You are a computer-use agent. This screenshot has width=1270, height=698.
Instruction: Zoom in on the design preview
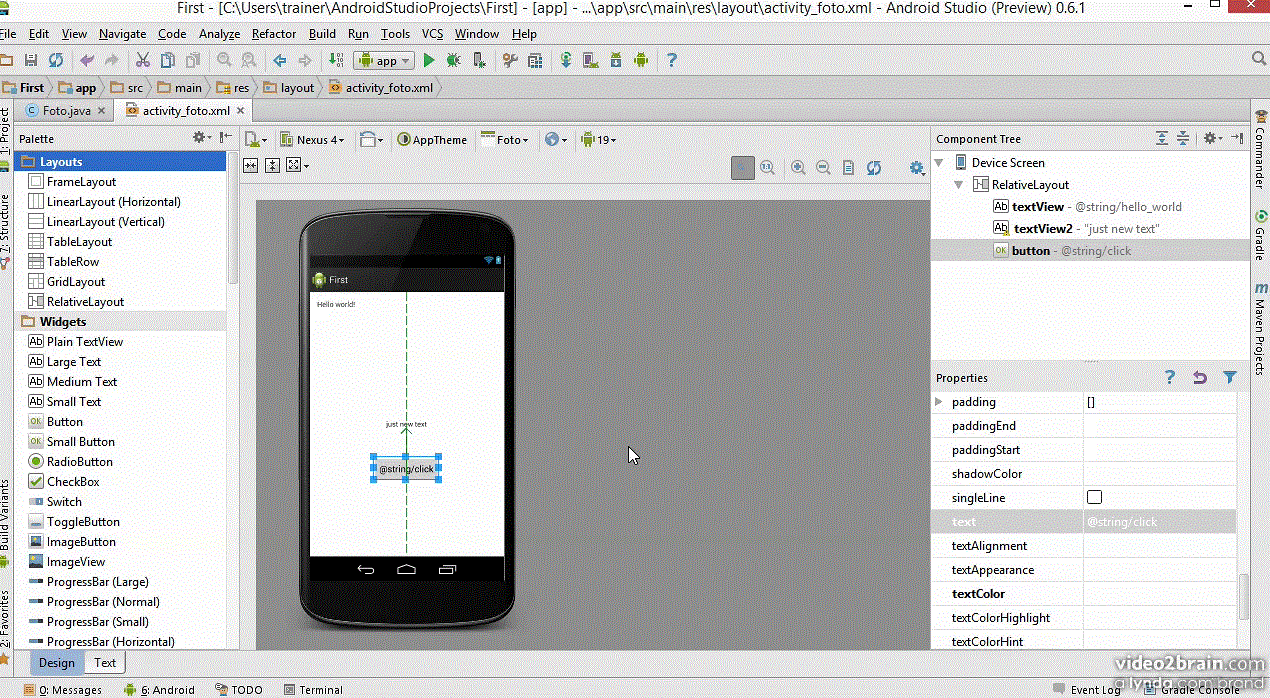pos(798,168)
